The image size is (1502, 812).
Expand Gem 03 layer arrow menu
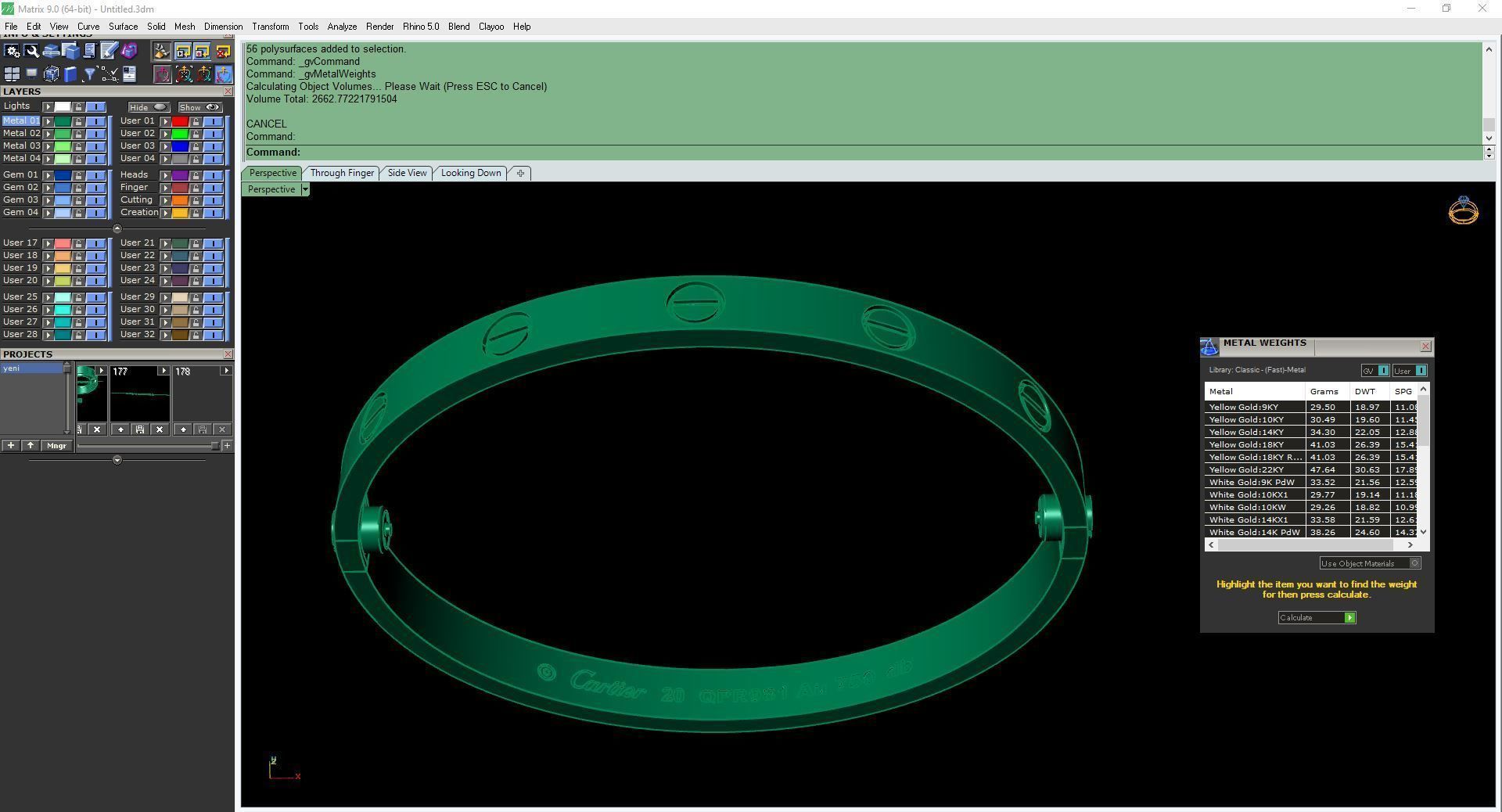(48, 200)
